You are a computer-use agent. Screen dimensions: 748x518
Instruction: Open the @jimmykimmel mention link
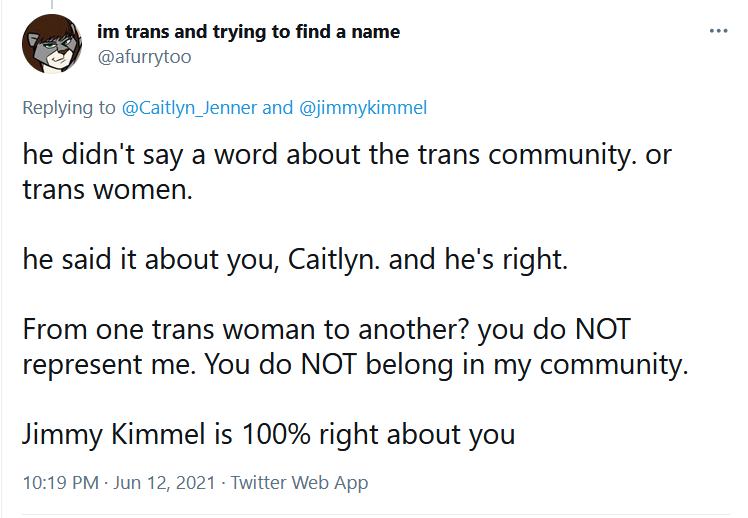coord(363,108)
